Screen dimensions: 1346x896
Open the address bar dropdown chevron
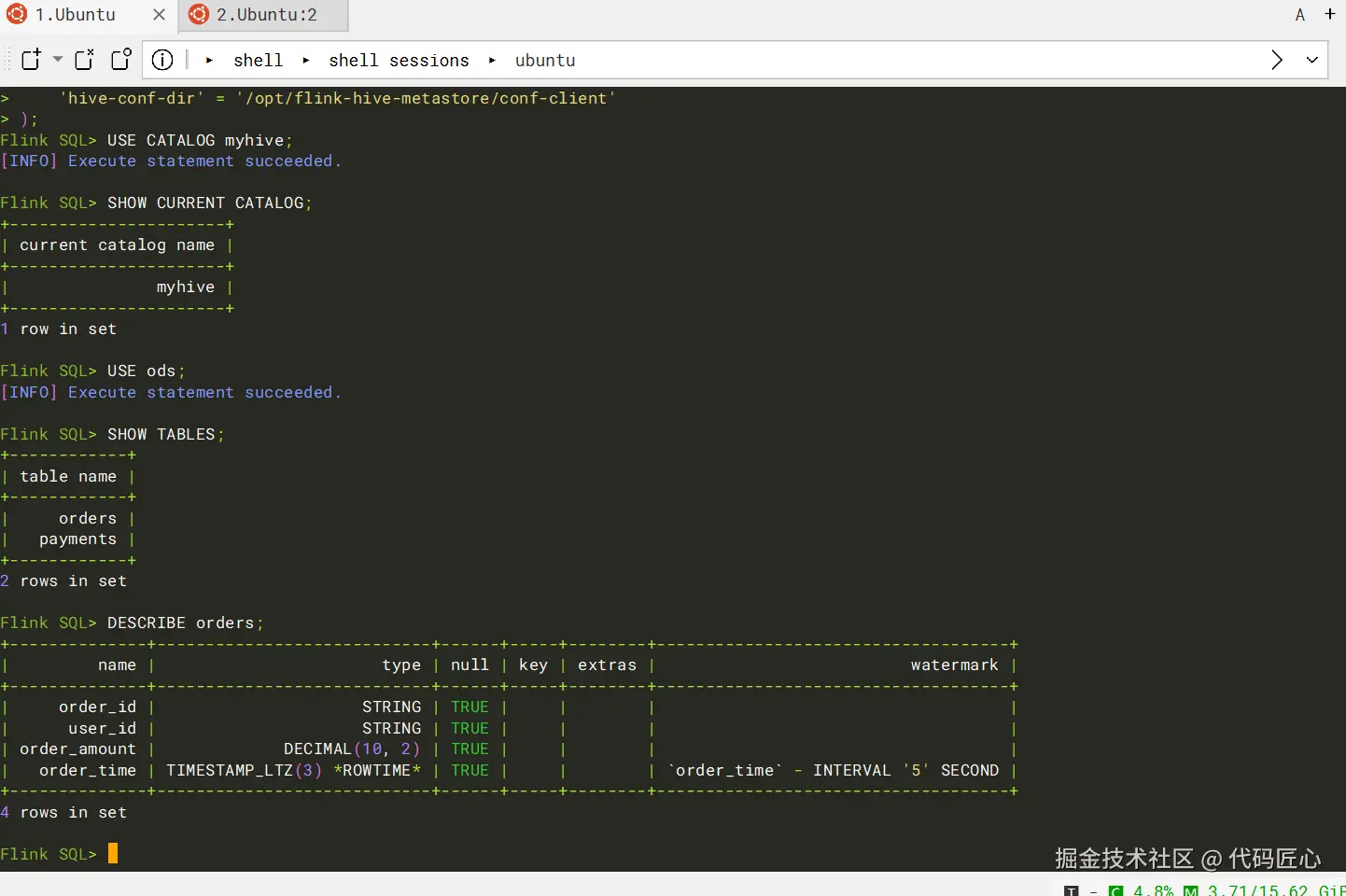1312,60
